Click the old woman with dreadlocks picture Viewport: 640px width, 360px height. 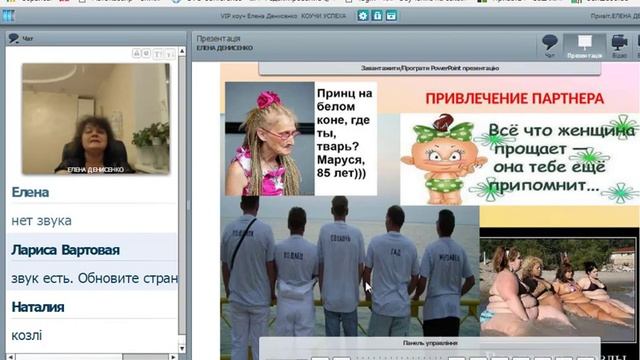(270, 139)
